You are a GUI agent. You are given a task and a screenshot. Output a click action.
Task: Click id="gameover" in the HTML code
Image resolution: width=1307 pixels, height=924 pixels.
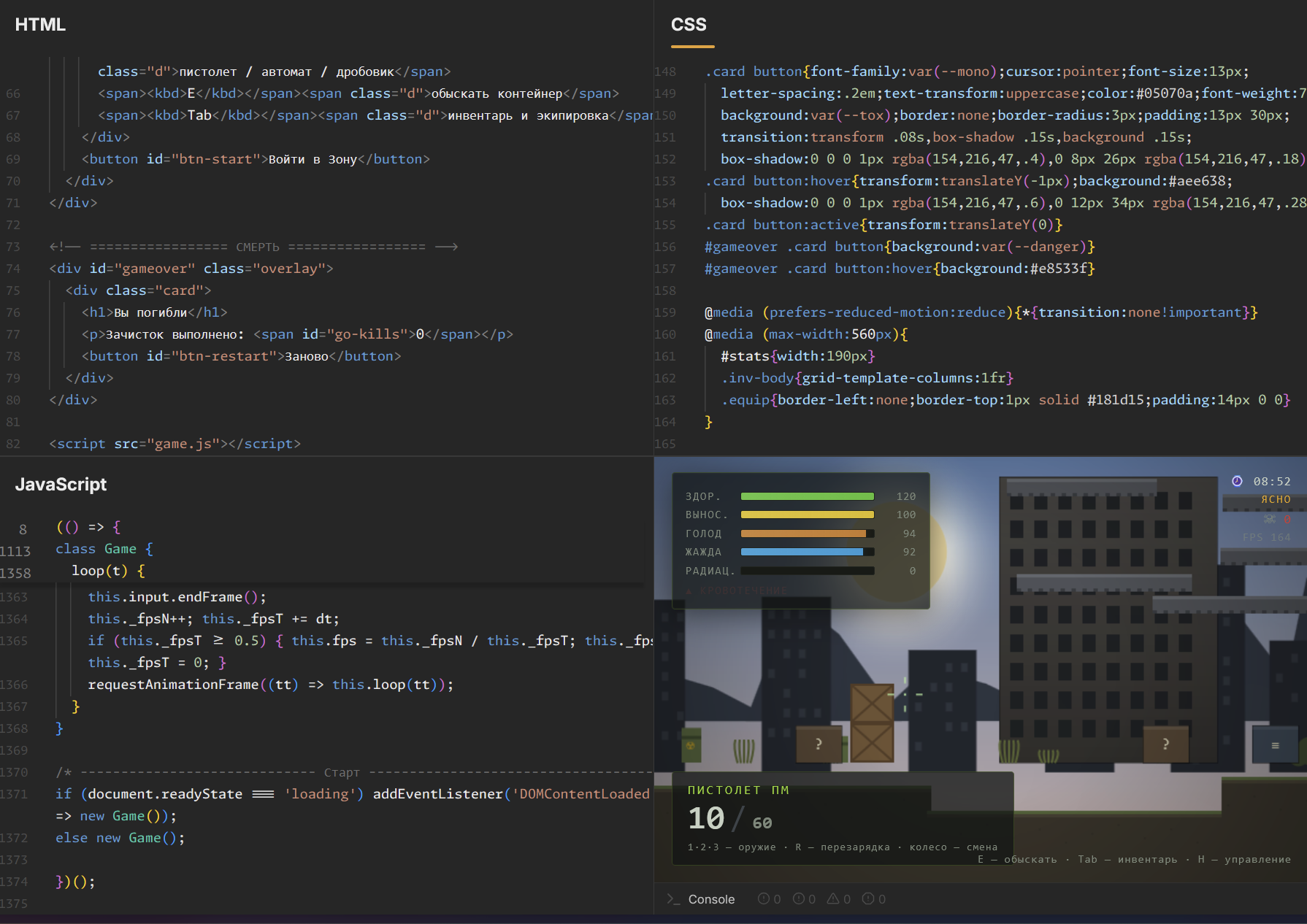pyautogui.click(x=142, y=269)
